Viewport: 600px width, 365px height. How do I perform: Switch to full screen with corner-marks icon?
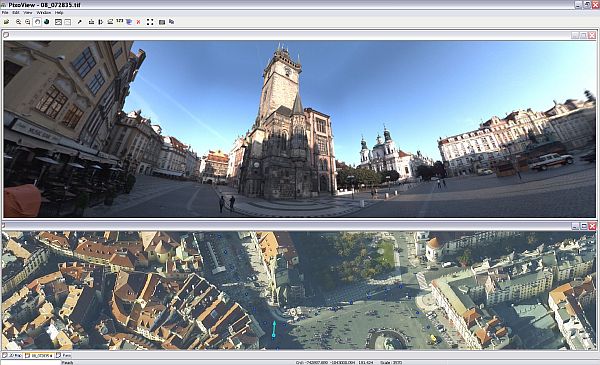150,22
